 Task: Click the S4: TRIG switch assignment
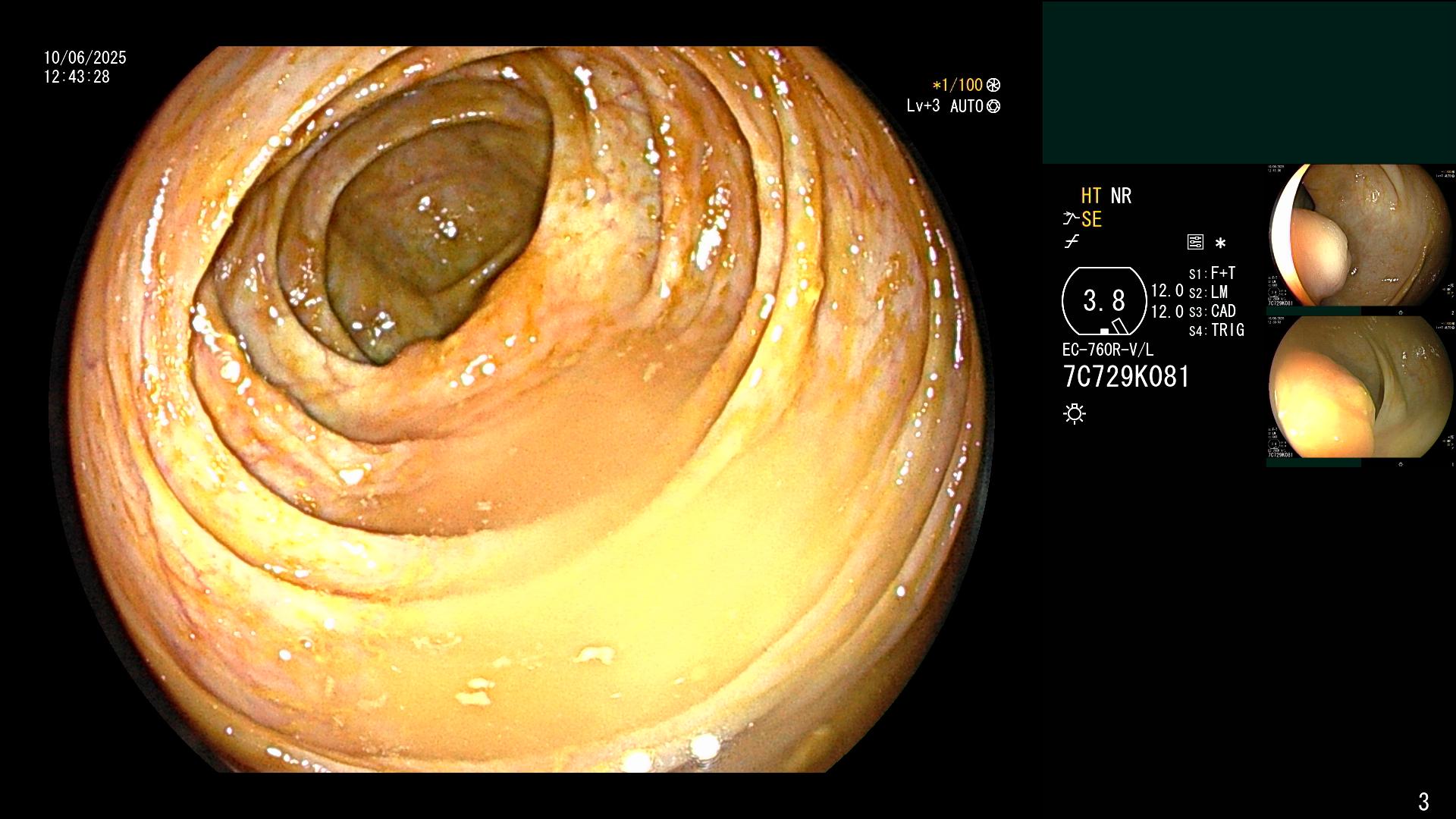(x=1216, y=330)
